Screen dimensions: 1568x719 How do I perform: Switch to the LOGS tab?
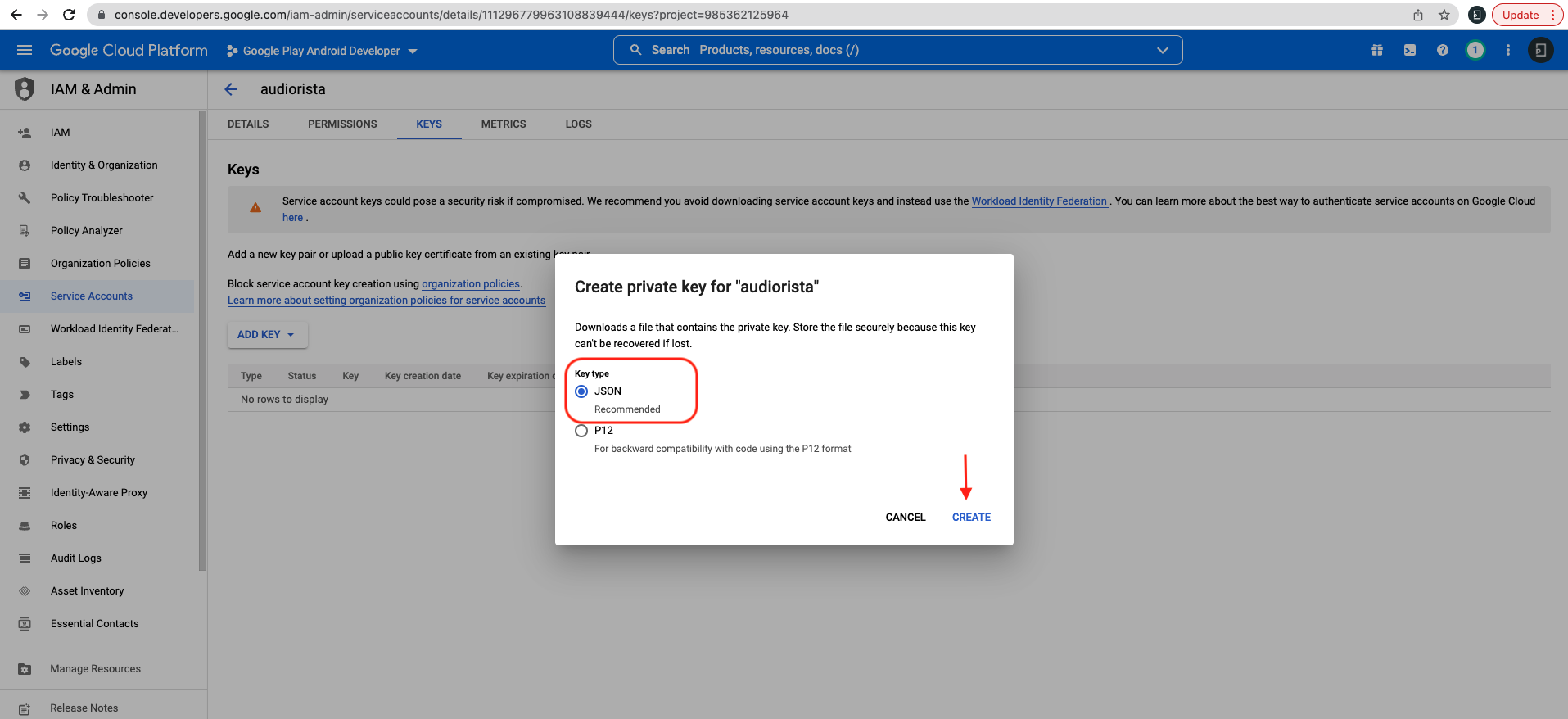pyautogui.click(x=578, y=124)
